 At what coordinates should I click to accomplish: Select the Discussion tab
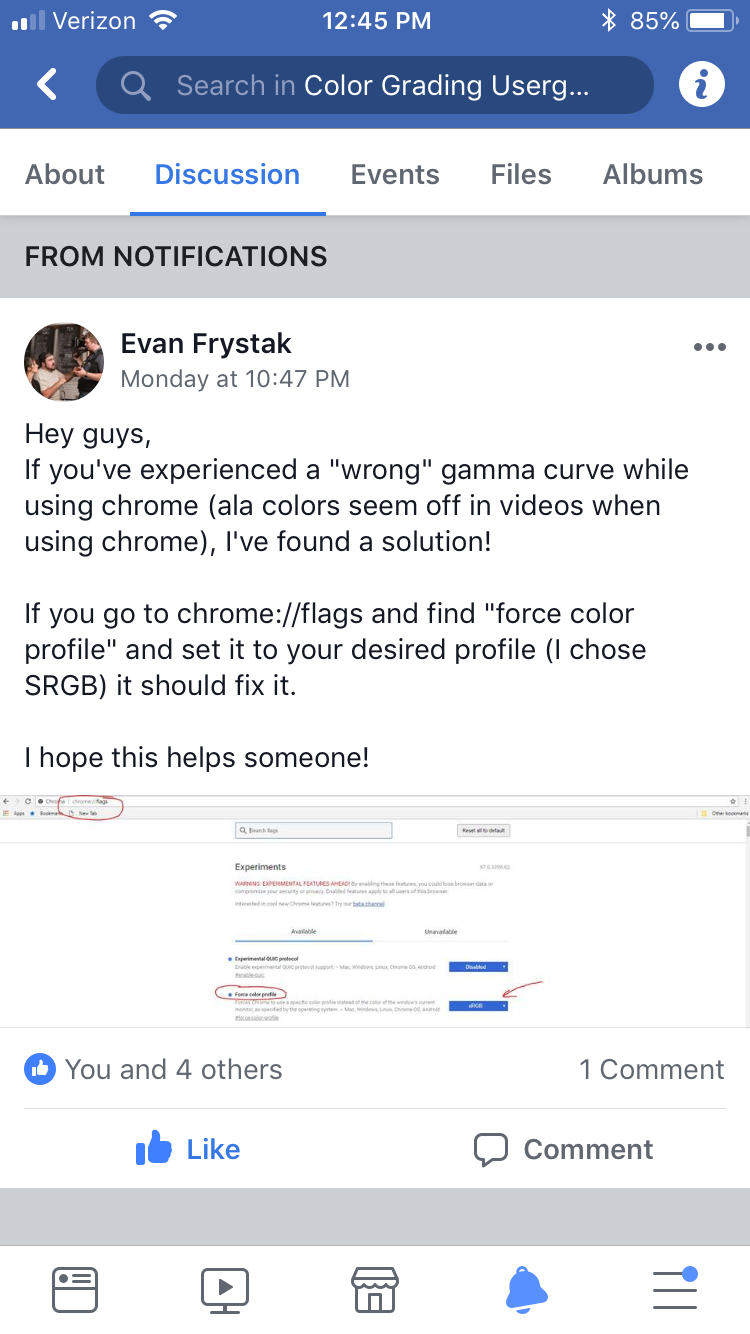tap(227, 174)
